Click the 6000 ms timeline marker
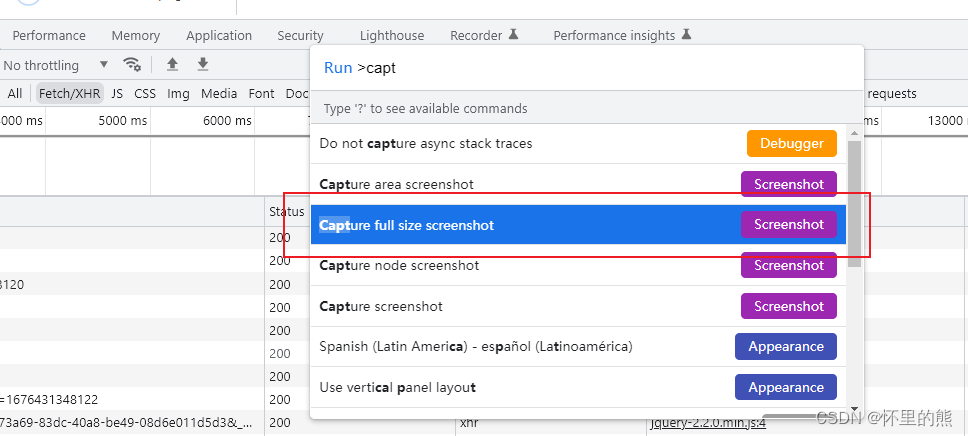This screenshot has width=968, height=436. tap(227, 120)
